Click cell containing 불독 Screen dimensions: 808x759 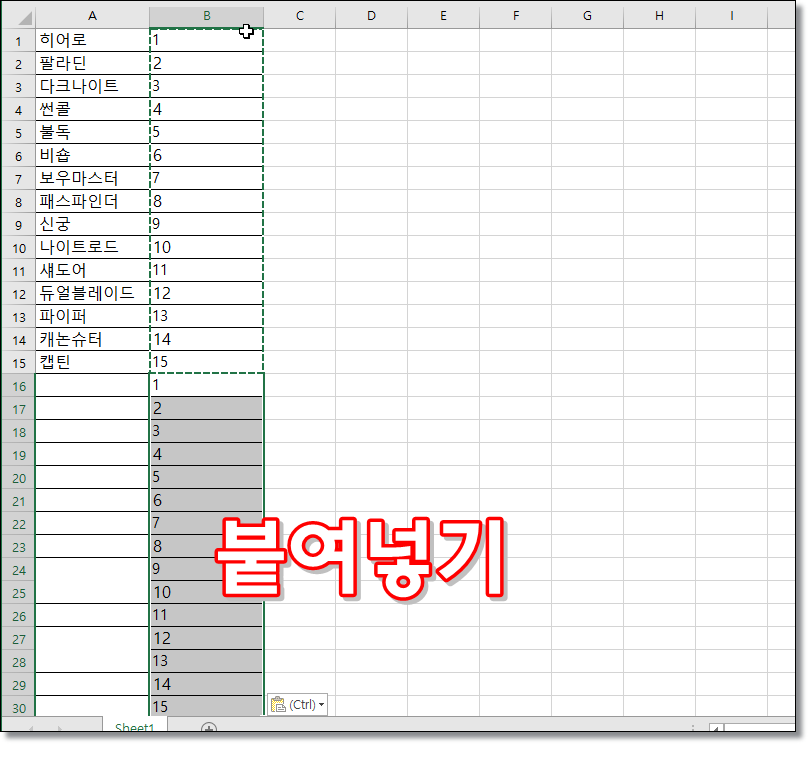(92, 132)
